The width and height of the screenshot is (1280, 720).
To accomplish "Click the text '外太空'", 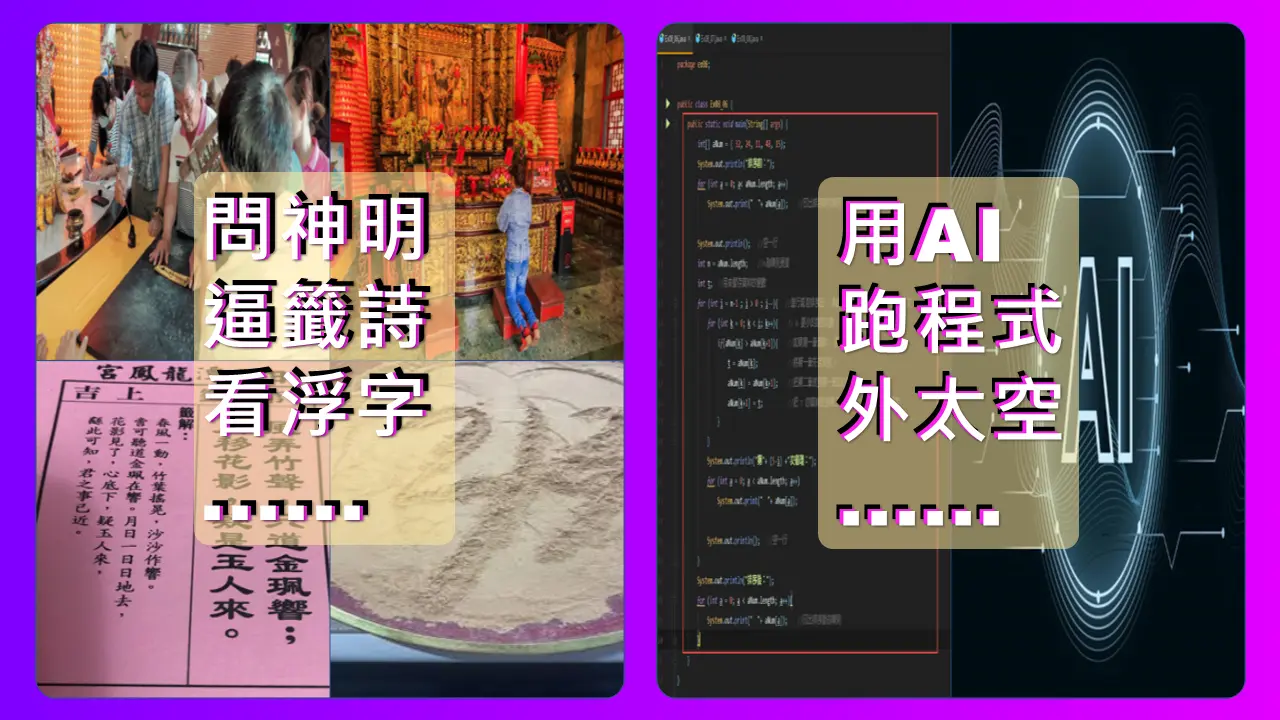I will point(951,408).
